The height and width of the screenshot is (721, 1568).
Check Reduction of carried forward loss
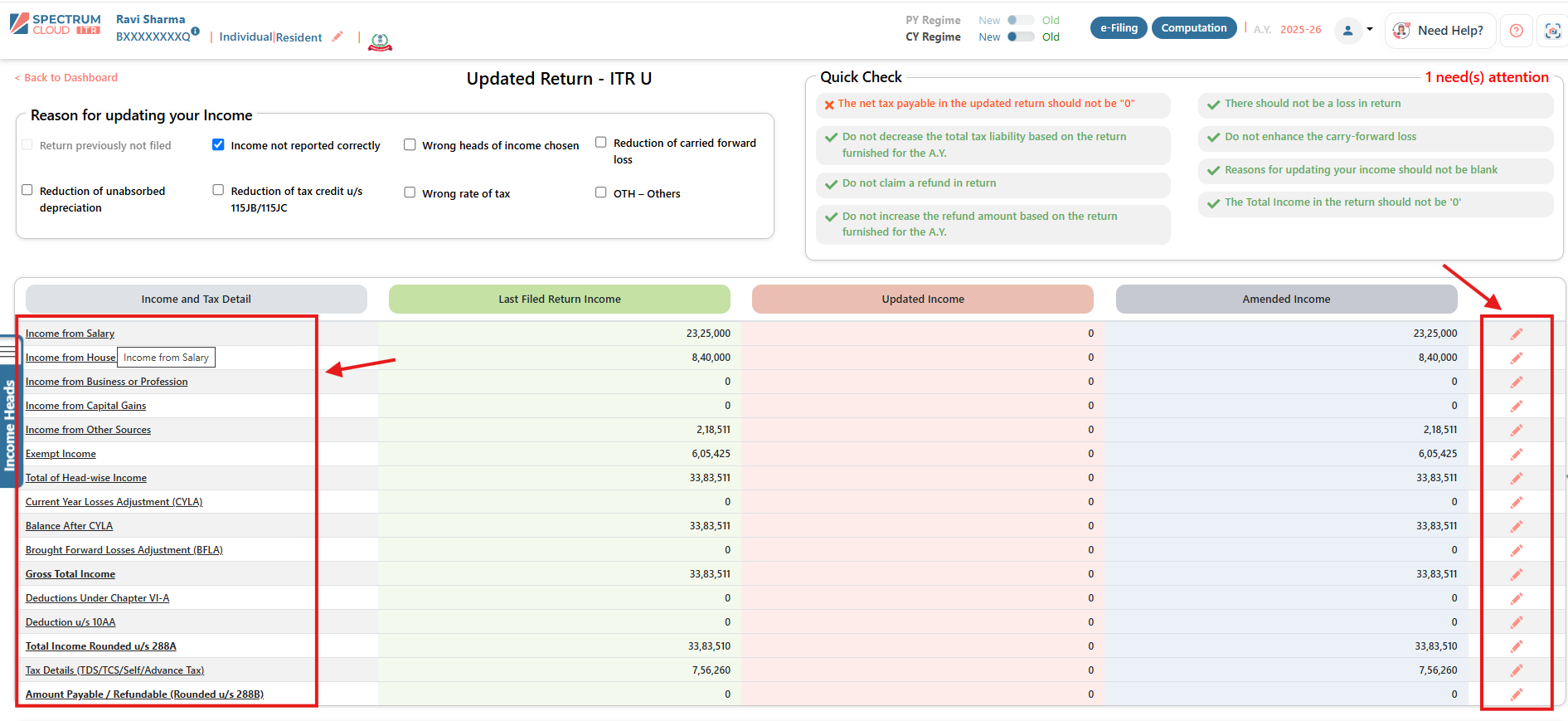tap(601, 142)
